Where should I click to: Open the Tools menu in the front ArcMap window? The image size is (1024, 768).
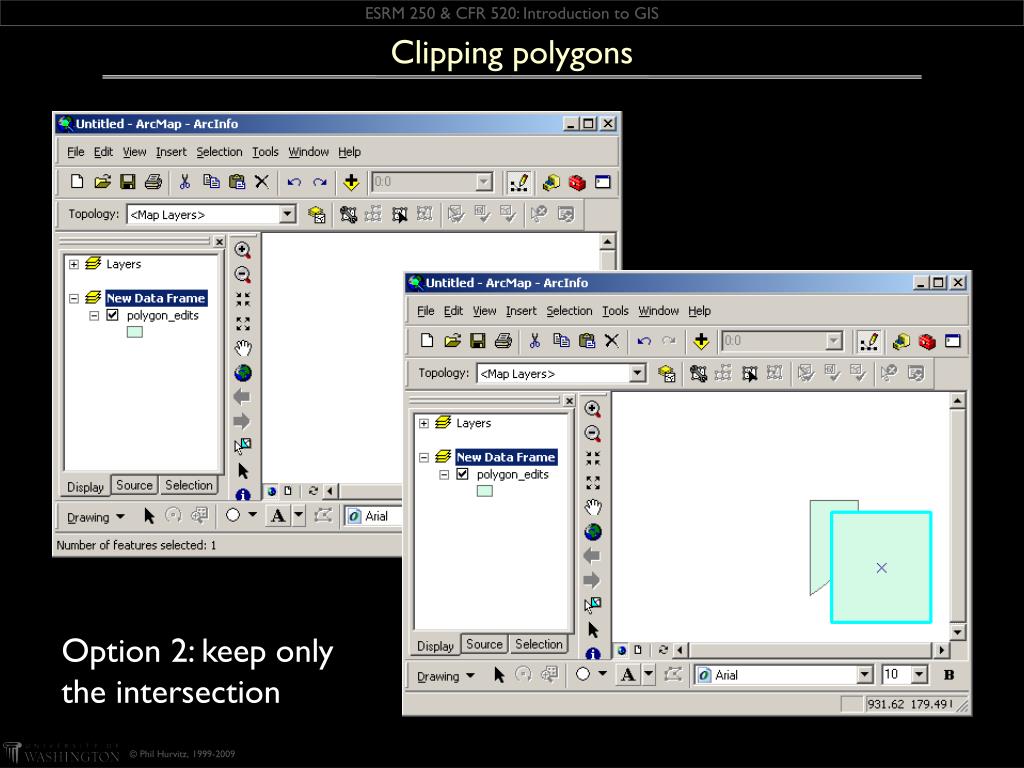pyautogui.click(x=615, y=311)
